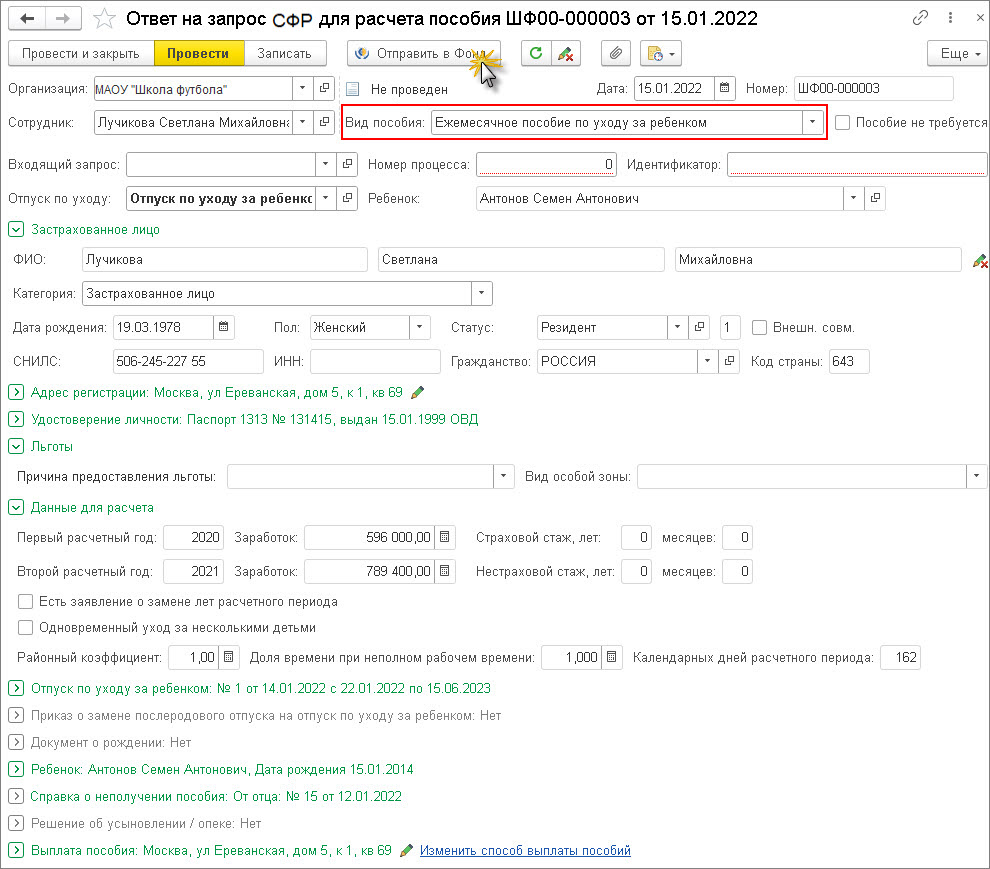Screen dimensions: 990x869
Task: Open Категория dropdown arrow
Action: (481, 293)
